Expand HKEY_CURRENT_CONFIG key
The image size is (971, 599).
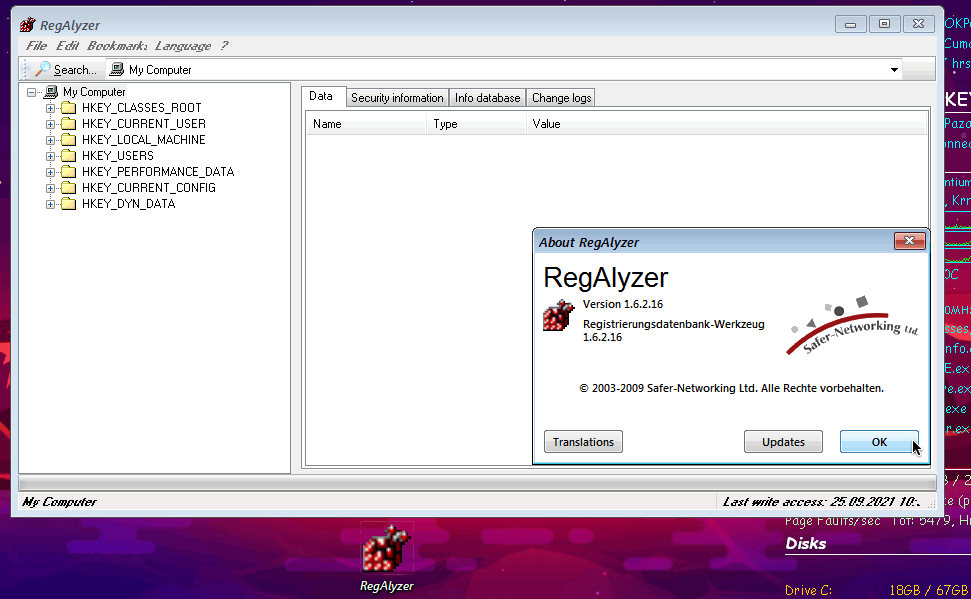click(51, 188)
